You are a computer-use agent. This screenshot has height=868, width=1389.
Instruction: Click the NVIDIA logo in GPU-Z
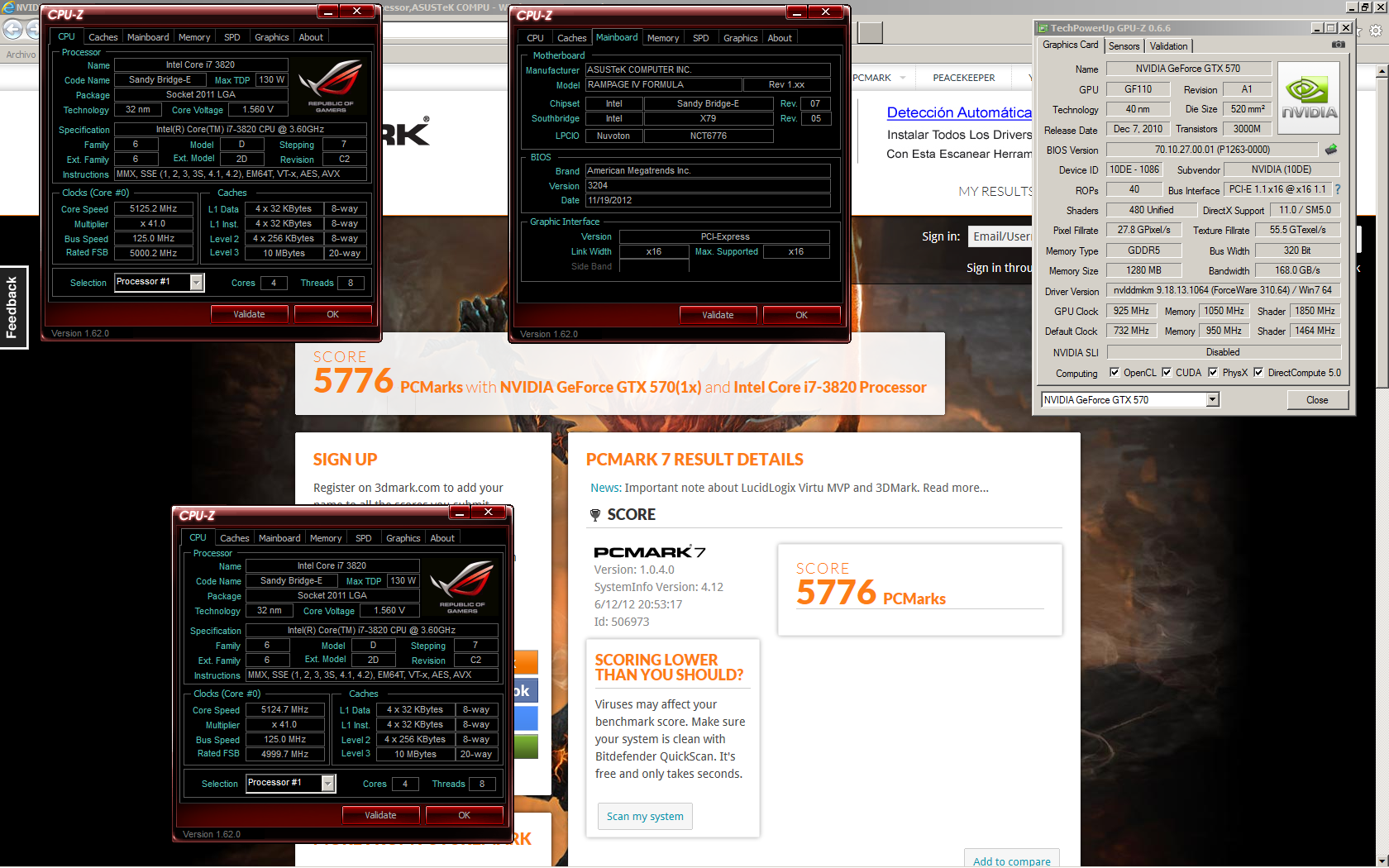(x=1310, y=99)
